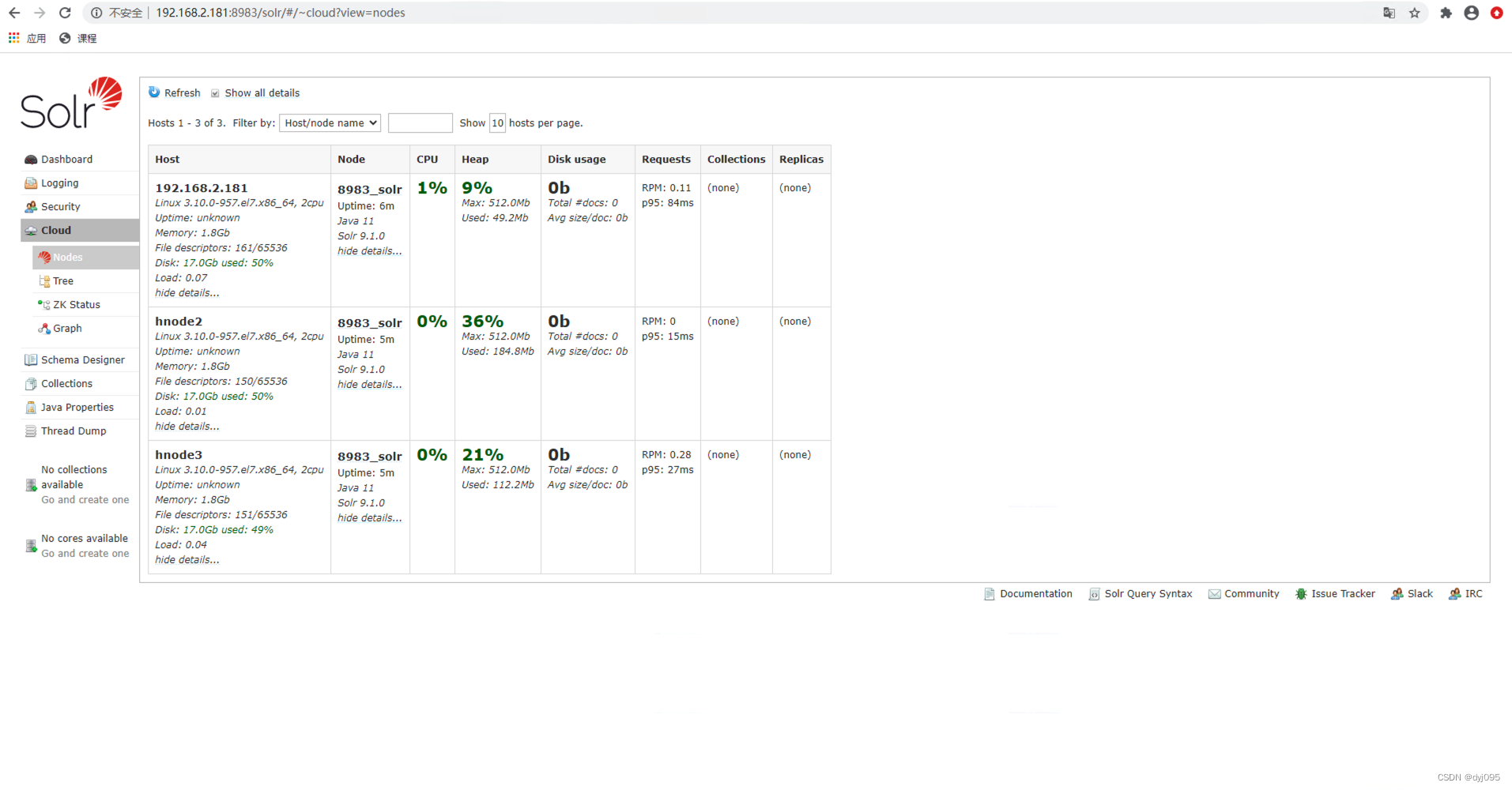The image size is (1512, 790).
Task: Click the Issue Tracker bug icon
Action: tap(1301, 594)
